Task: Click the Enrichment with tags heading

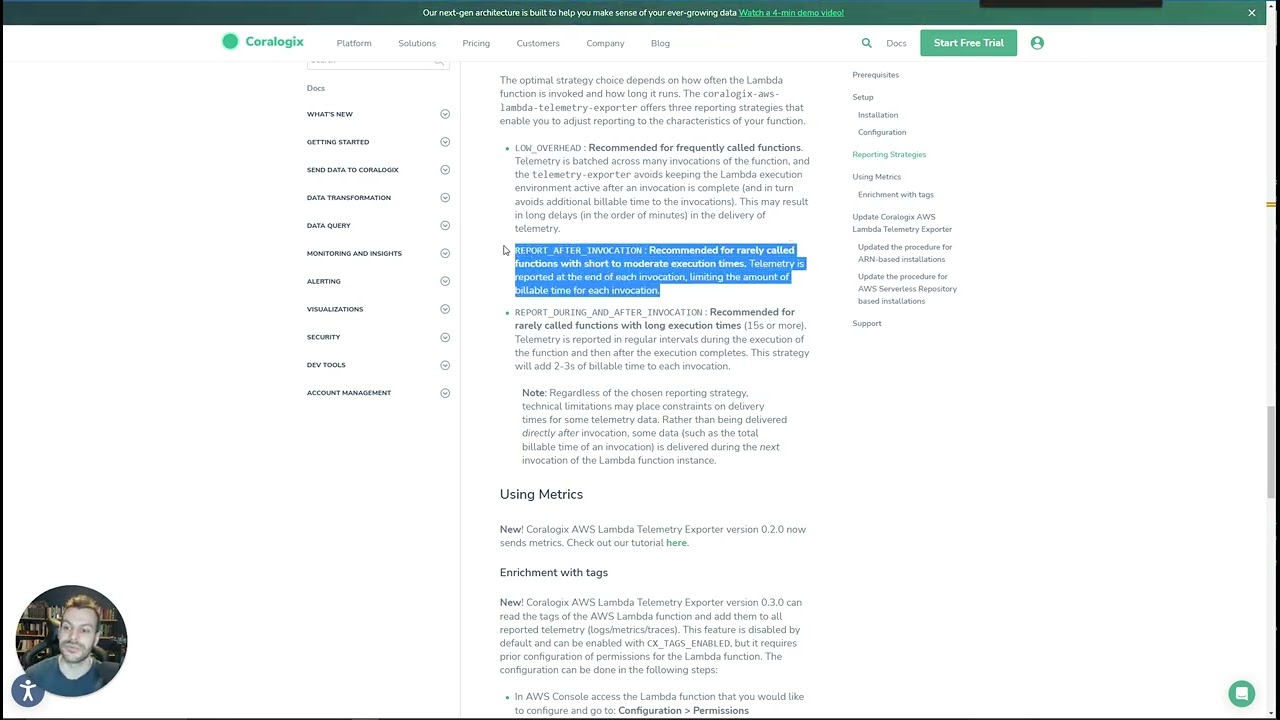Action: (x=554, y=573)
